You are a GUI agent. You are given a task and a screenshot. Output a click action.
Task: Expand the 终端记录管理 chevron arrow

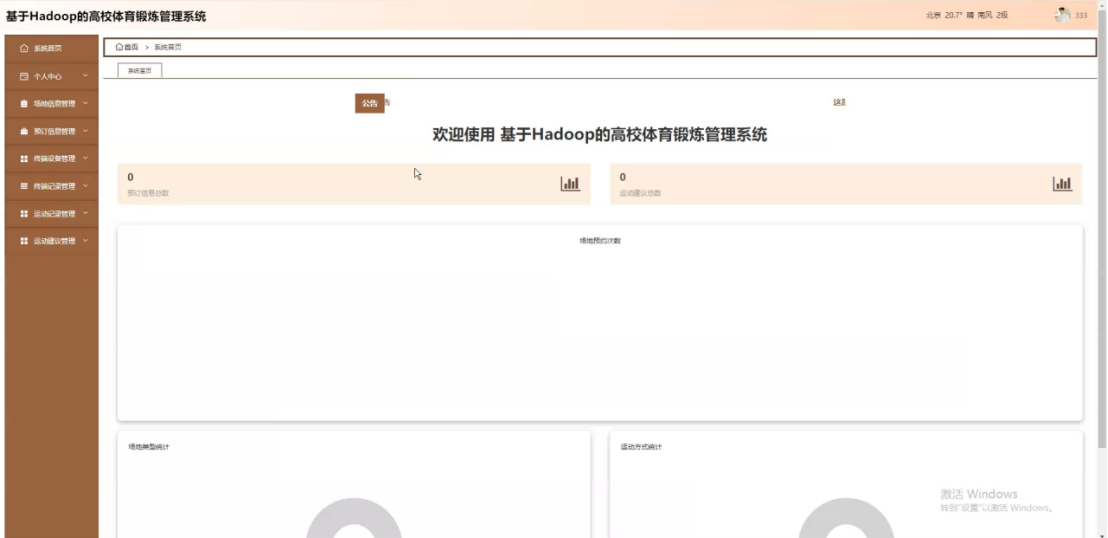[x=86, y=186]
